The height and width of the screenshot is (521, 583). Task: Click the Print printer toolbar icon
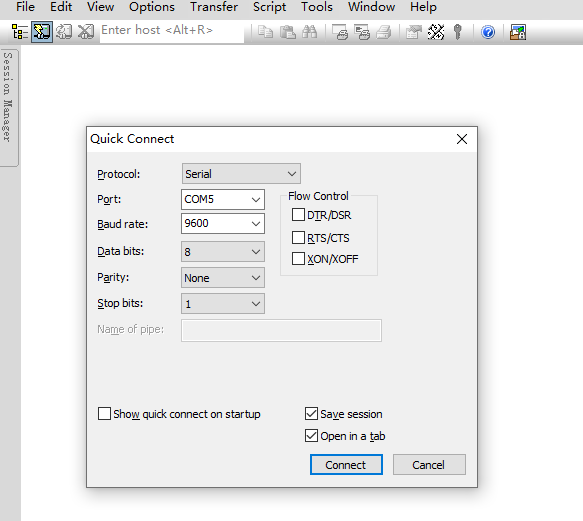pos(383,32)
